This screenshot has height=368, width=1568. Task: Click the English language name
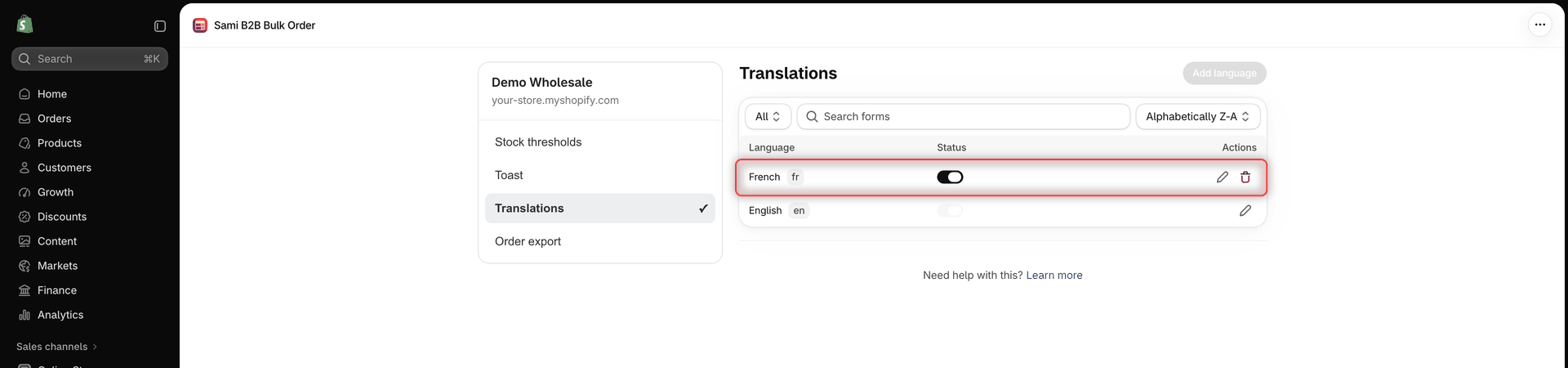[x=765, y=210]
